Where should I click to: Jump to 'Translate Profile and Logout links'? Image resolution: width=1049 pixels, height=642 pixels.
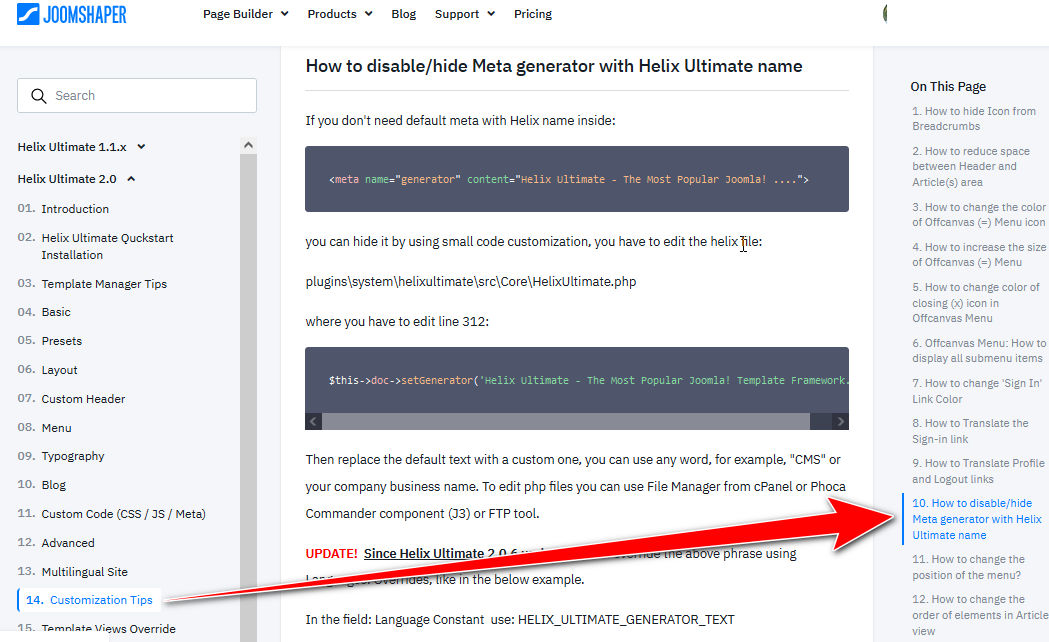coord(978,471)
